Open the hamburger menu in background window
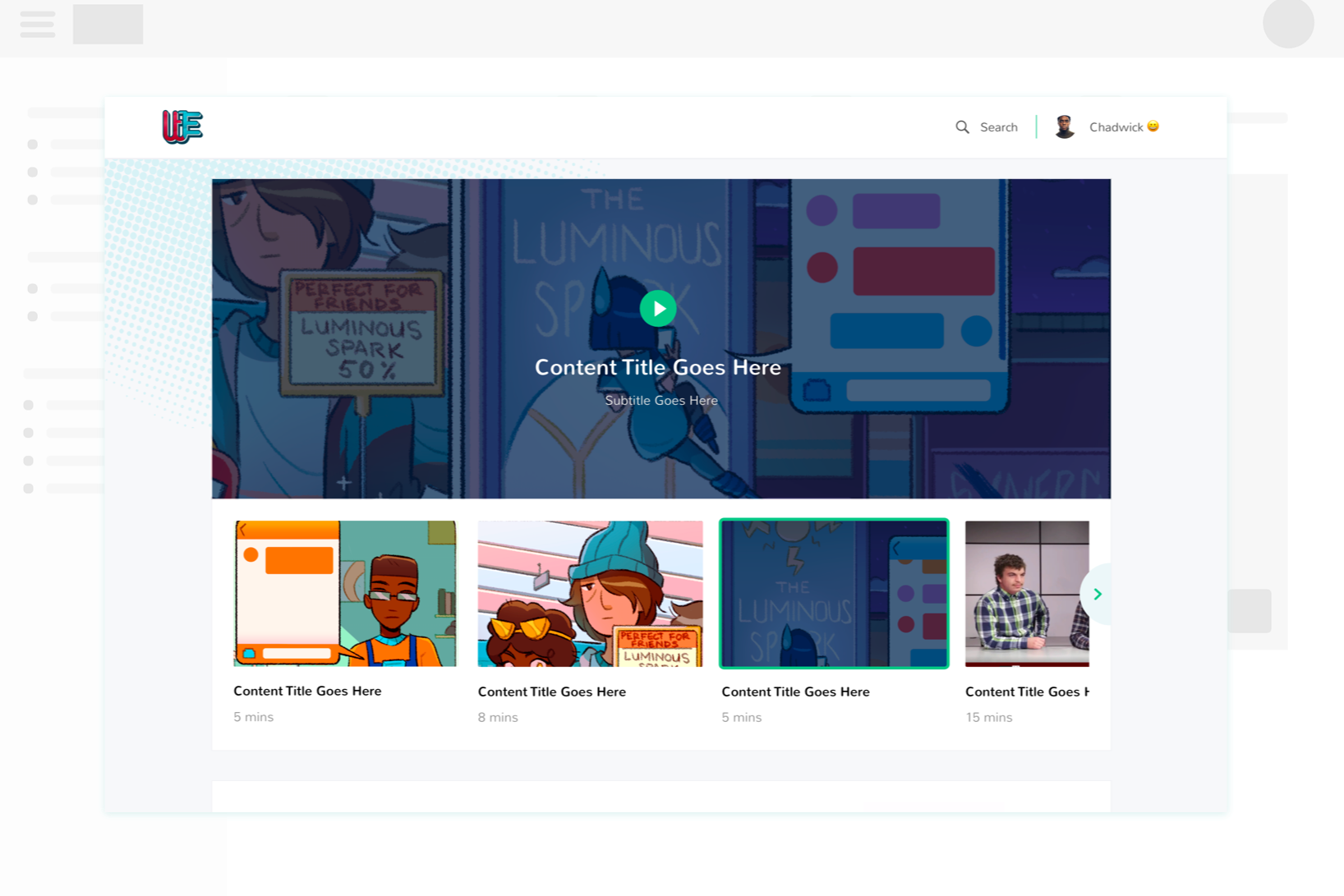The width and height of the screenshot is (1344, 896). coord(38,24)
